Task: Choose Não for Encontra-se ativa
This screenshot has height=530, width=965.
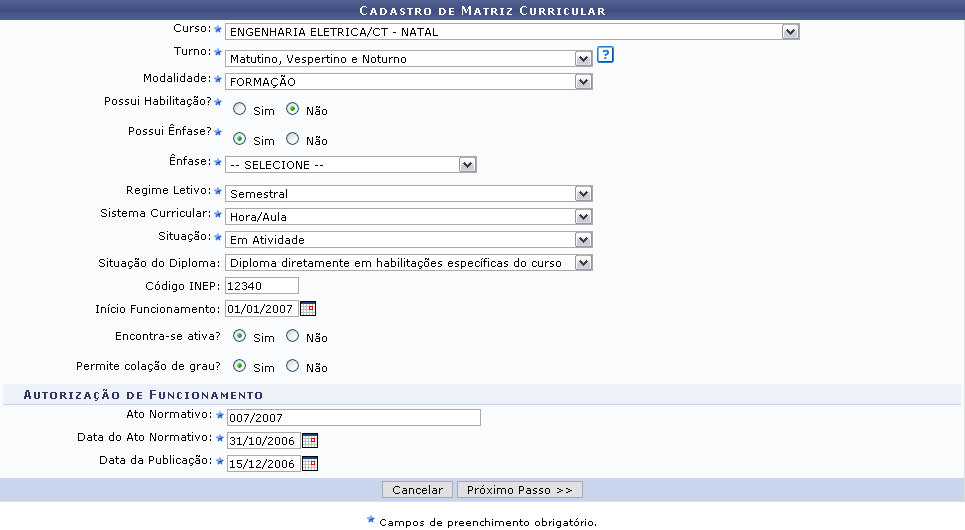Action: (x=293, y=336)
